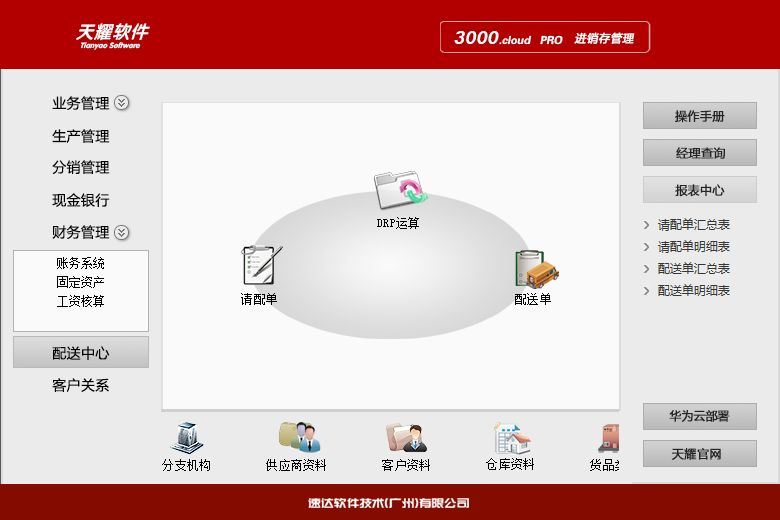Select 生产管理 in sidebar menu
780x520 pixels.
81,136
